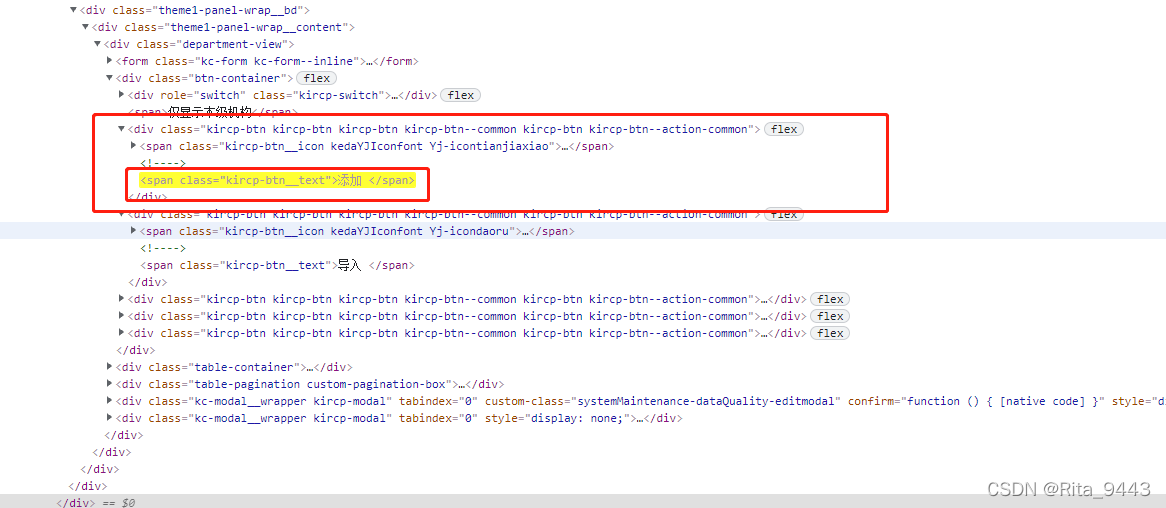The image size is (1166, 508).
Task: Click the "btn-container" class value
Action: pos(237,78)
